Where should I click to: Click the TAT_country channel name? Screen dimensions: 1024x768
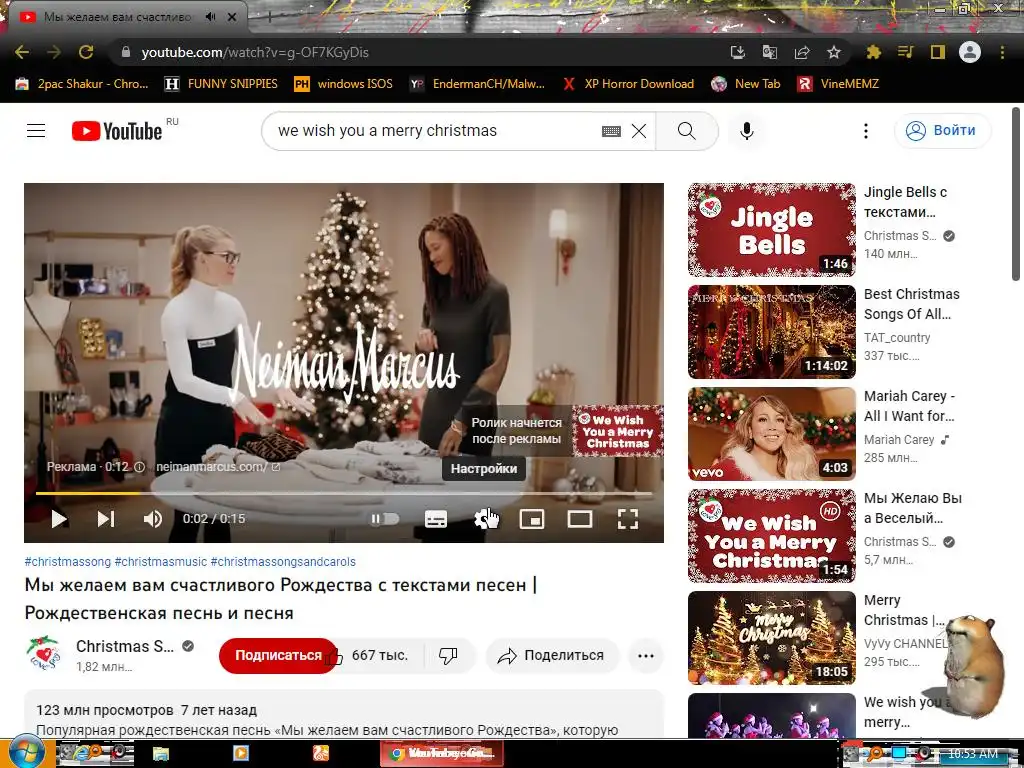pos(897,338)
